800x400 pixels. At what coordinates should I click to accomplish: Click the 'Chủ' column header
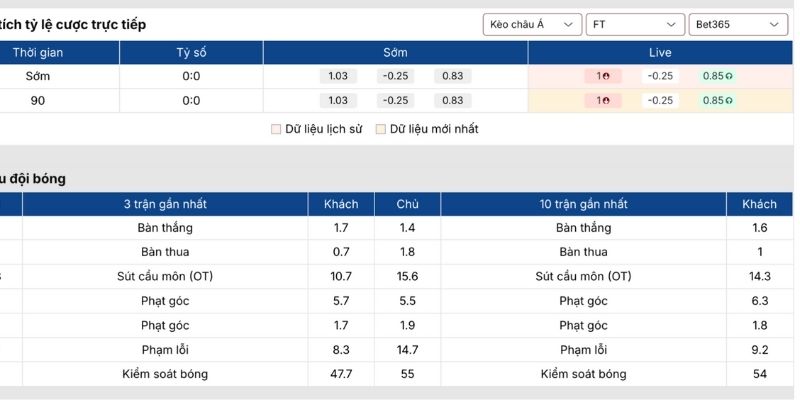pos(407,204)
